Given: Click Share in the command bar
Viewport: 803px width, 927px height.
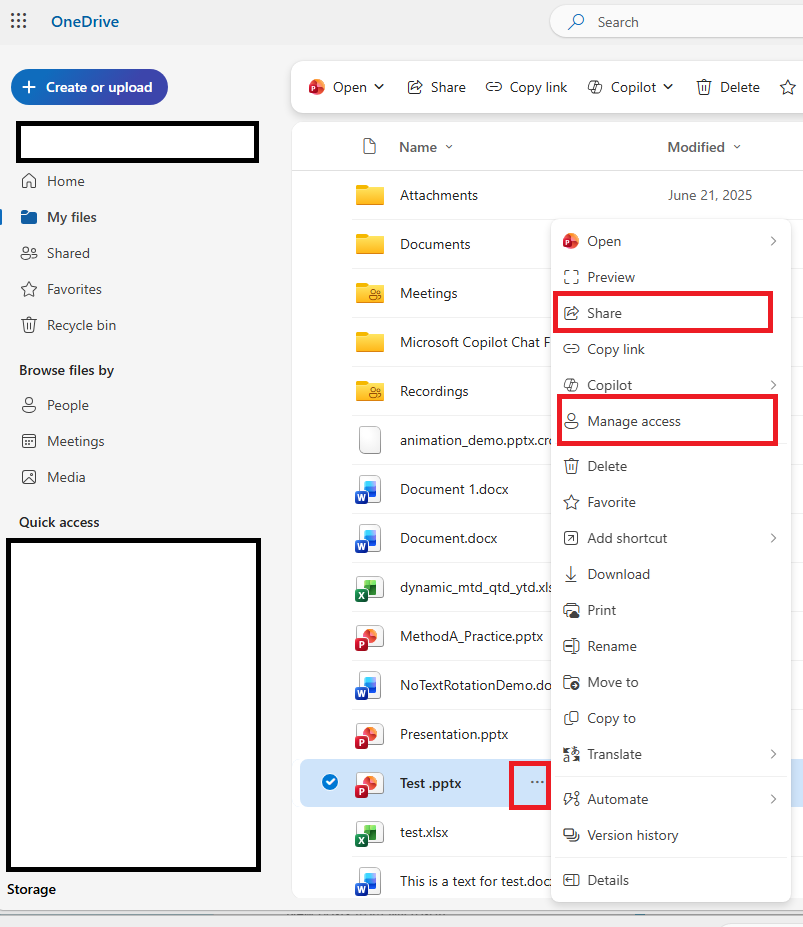Looking at the screenshot, I should pyautogui.click(x=436, y=87).
